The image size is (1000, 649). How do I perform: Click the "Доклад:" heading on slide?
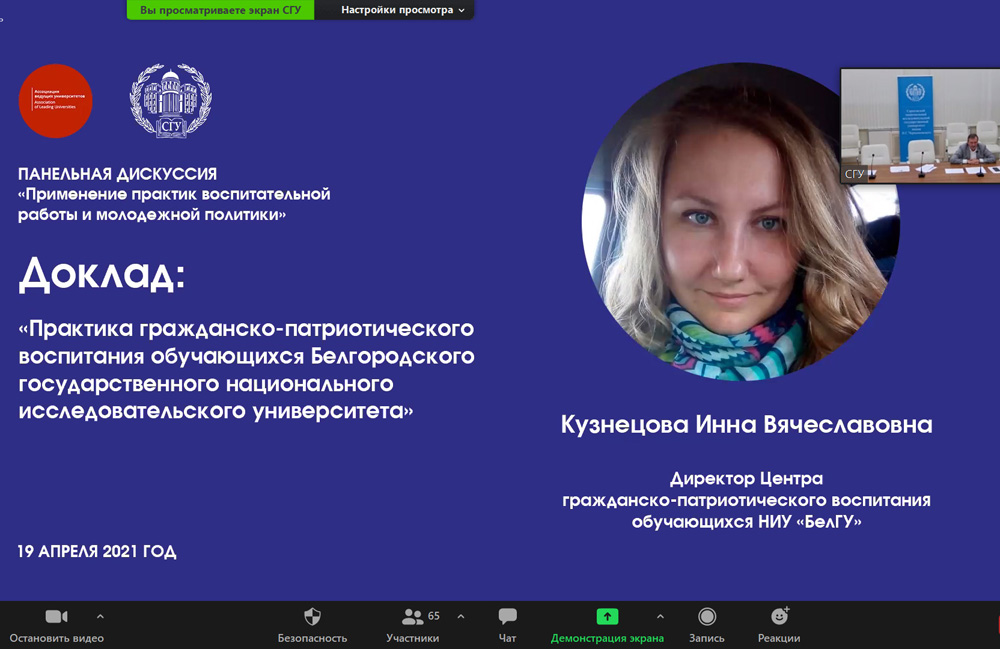point(102,273)
